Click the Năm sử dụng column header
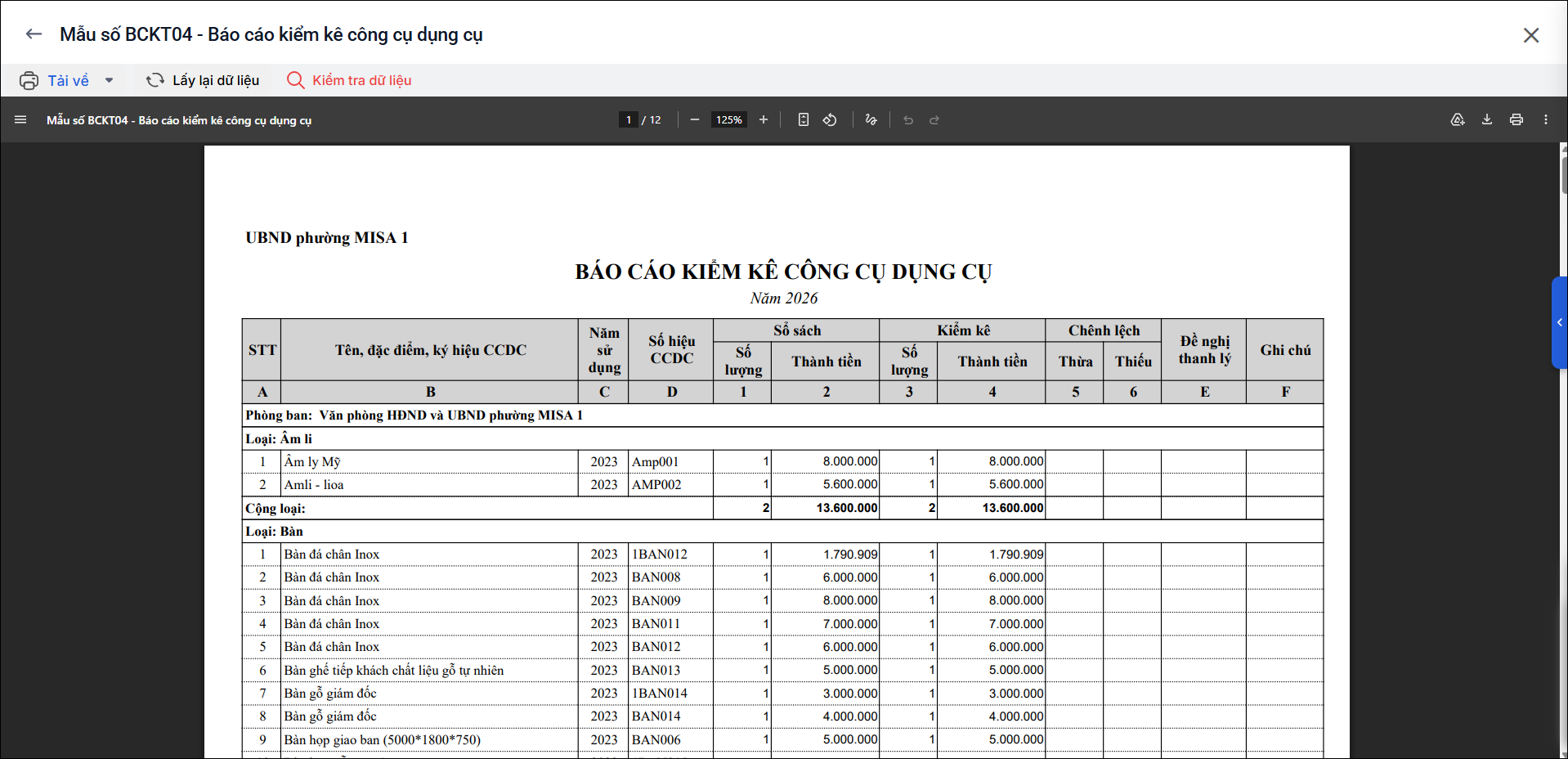The height and width of the screenshot is (759, 1568). click(x=604, y=350)
